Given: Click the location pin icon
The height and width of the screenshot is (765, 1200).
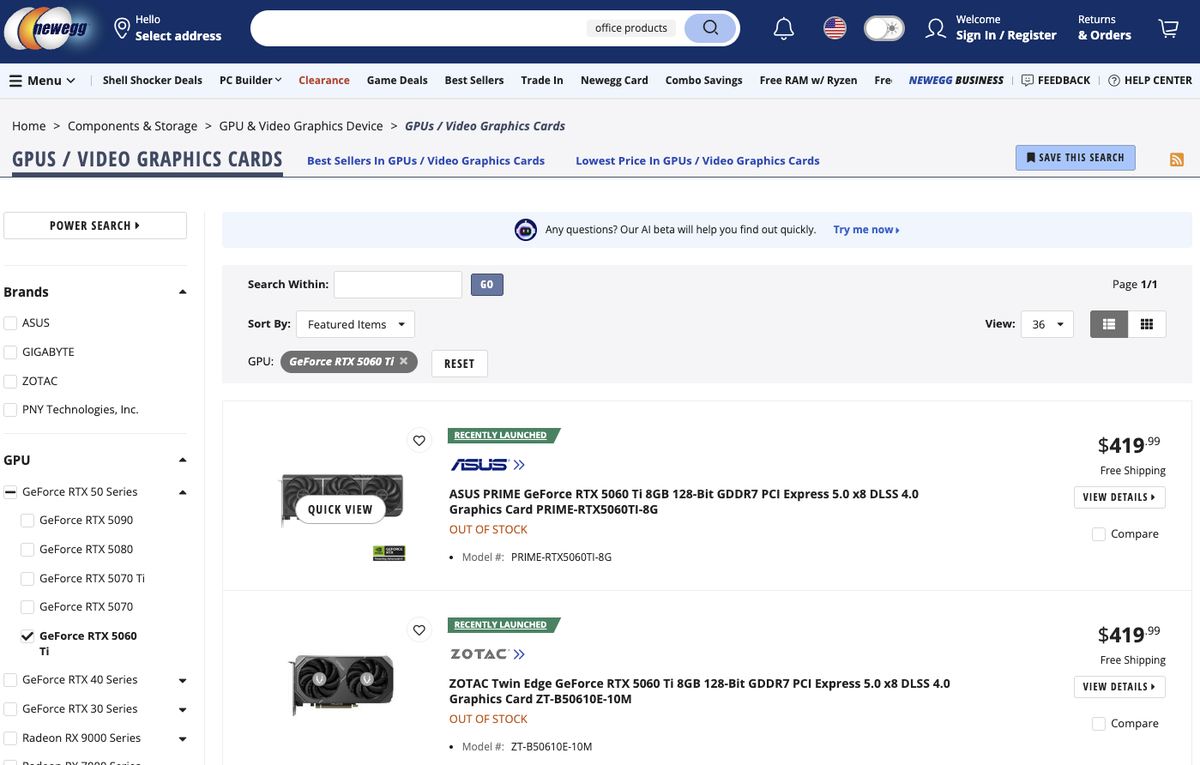Looking at the screenshot, I should [x=122, y=27].
